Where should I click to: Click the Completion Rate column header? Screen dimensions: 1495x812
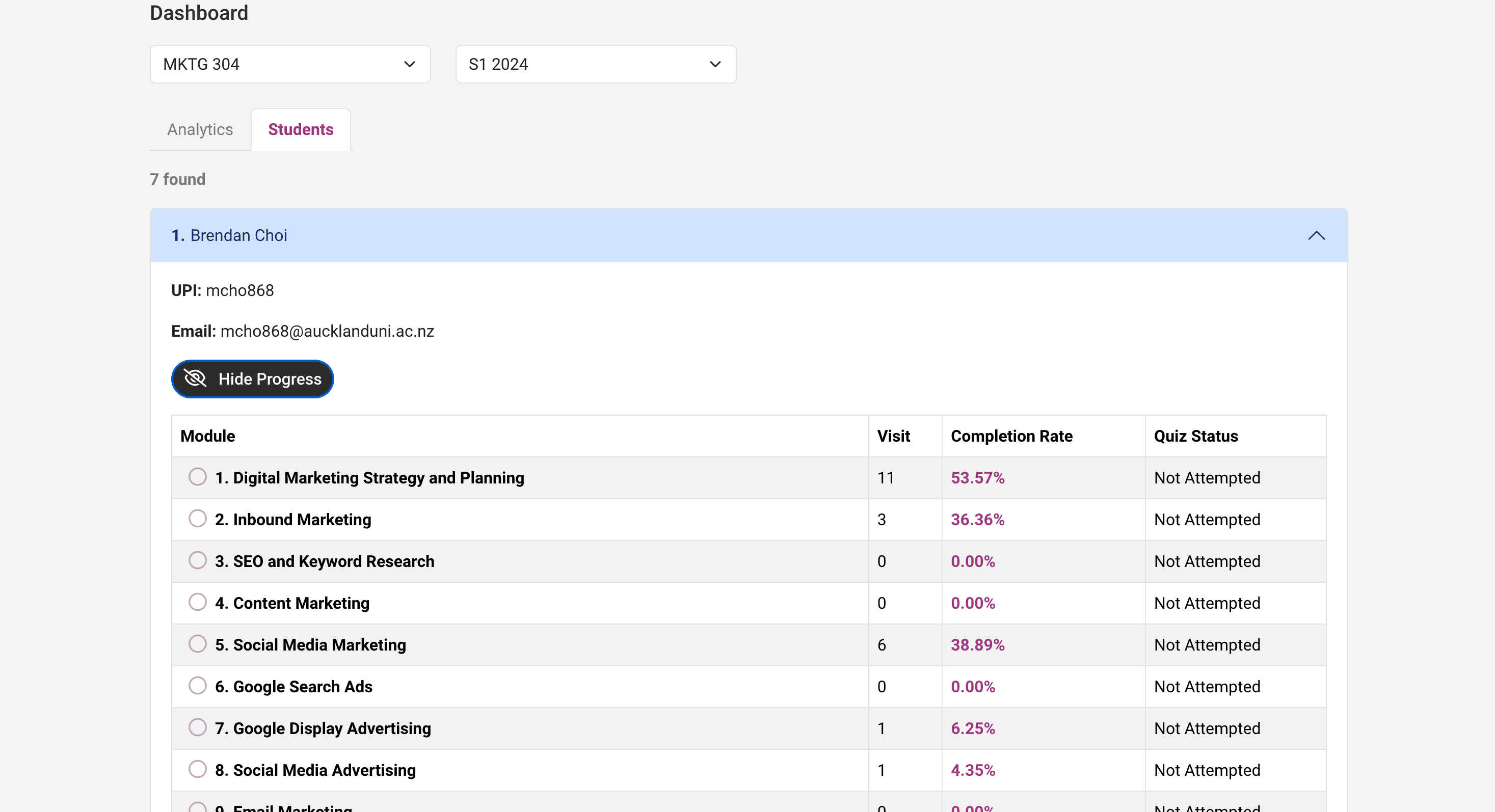tap(1011, 436)
